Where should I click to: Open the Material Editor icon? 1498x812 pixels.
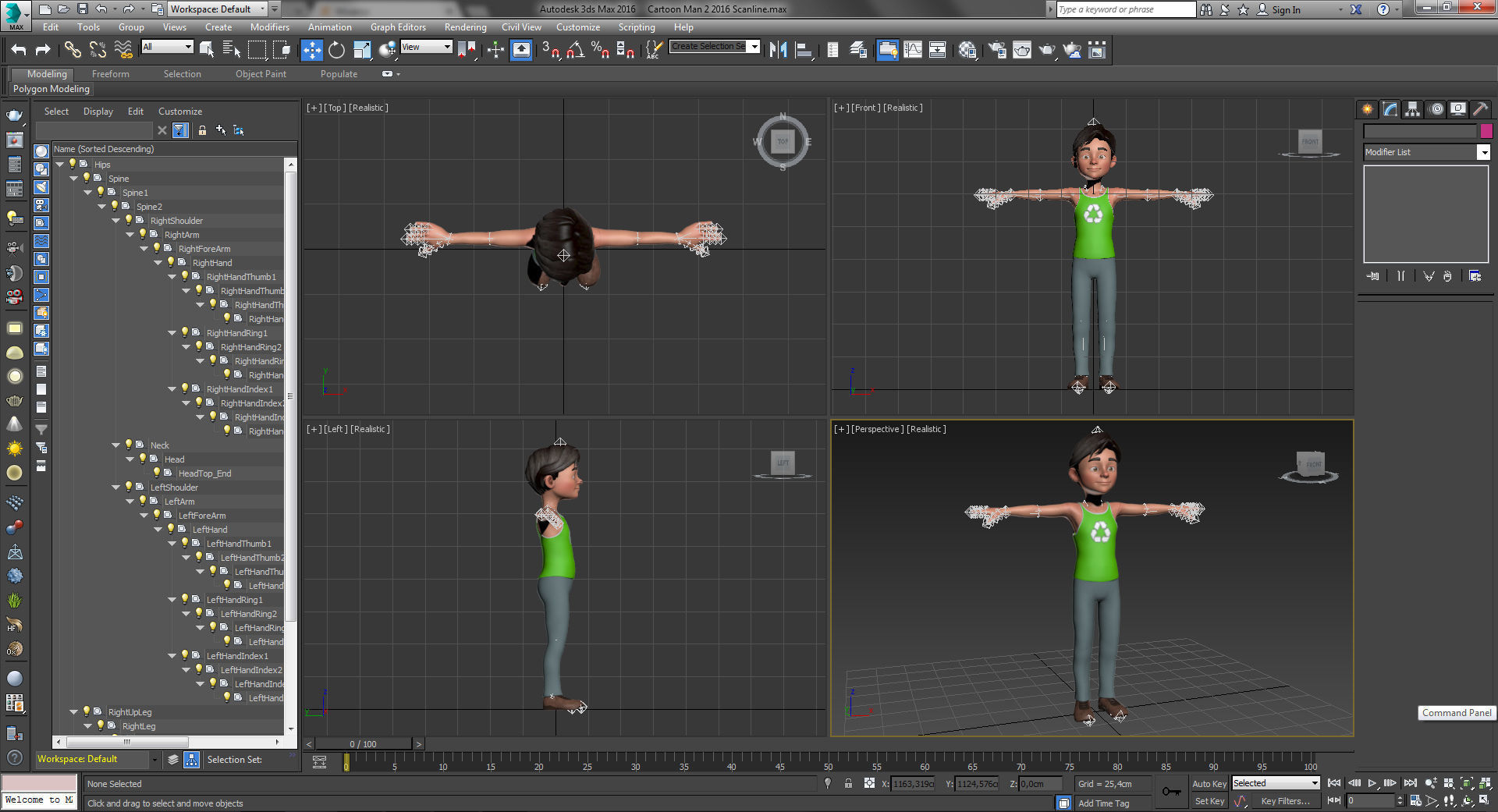(967, 50)
